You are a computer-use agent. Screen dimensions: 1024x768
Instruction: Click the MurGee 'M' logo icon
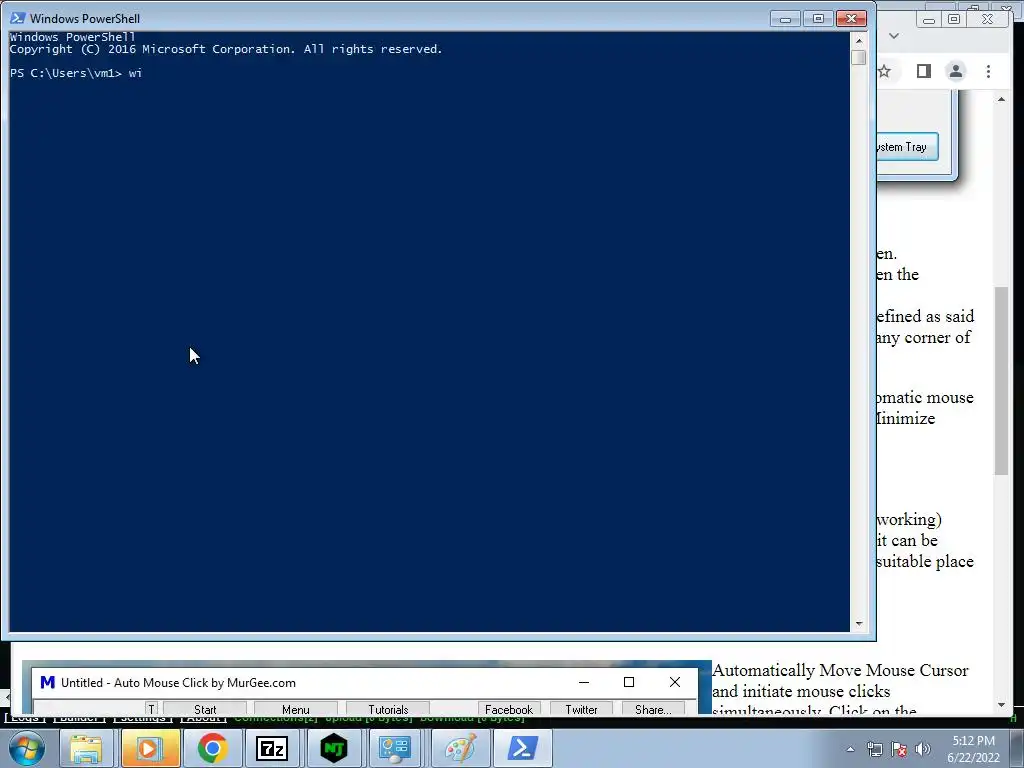[48, 682]
